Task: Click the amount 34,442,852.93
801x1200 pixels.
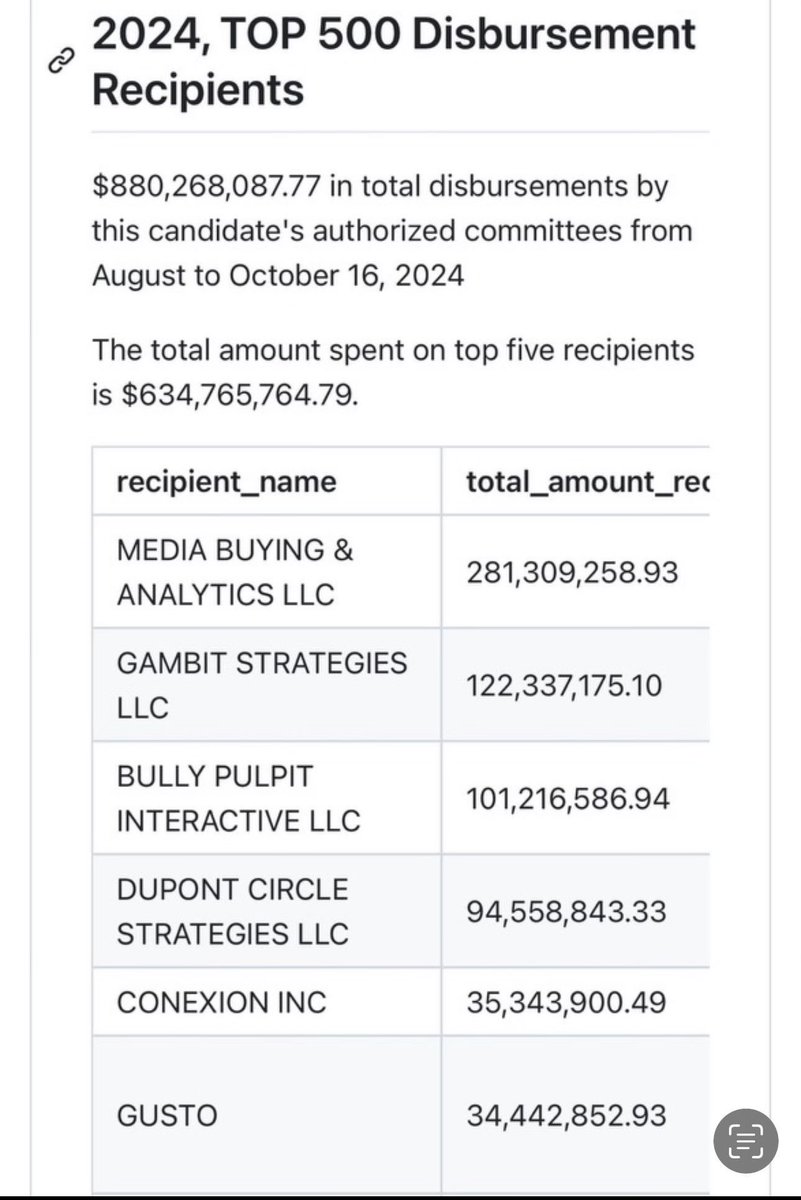Action: [x=566, y=1115]
